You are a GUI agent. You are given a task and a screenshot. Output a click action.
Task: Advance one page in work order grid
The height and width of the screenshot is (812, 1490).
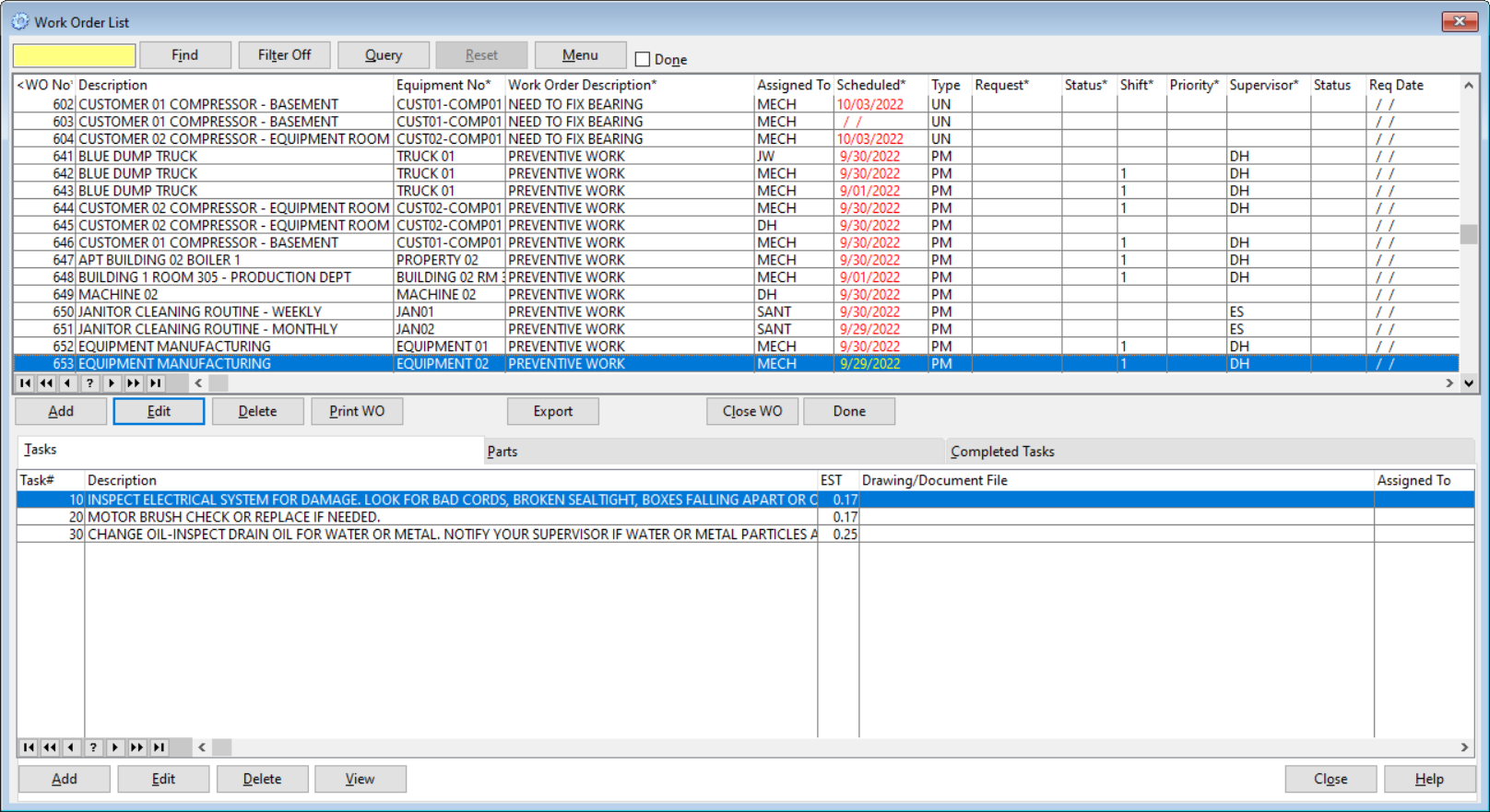(134, 382)
